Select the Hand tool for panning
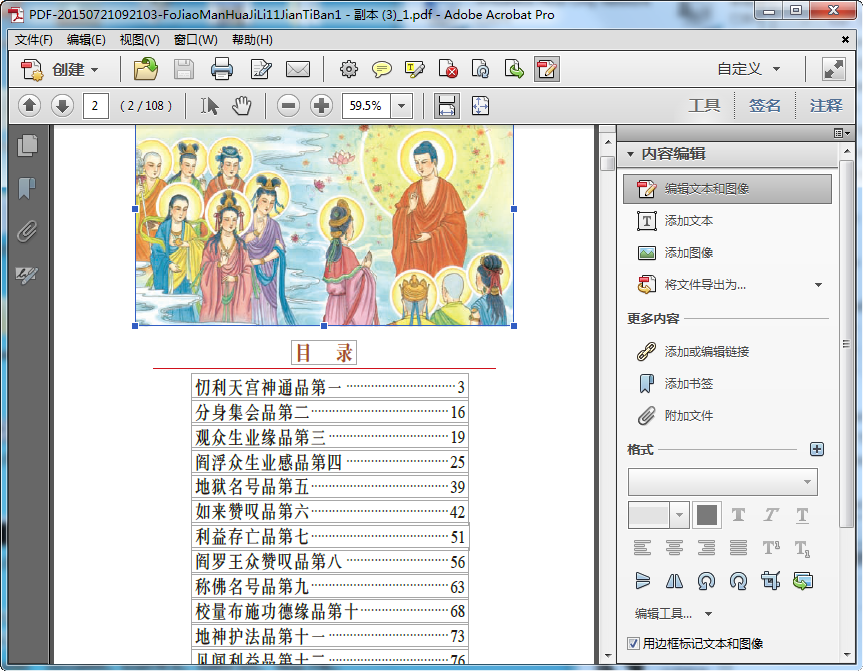Image resolution: width=864 pixels, height=672 pixels. point(242,105)
